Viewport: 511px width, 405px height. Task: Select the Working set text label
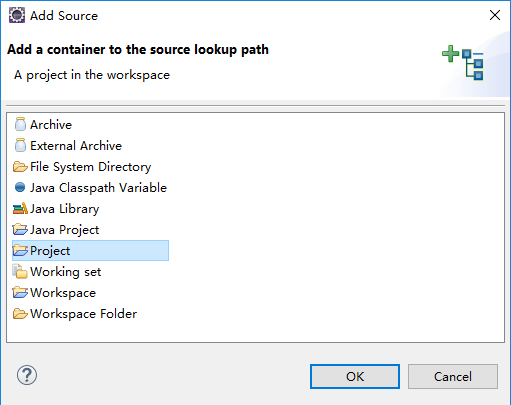click(x=66, y=272)
